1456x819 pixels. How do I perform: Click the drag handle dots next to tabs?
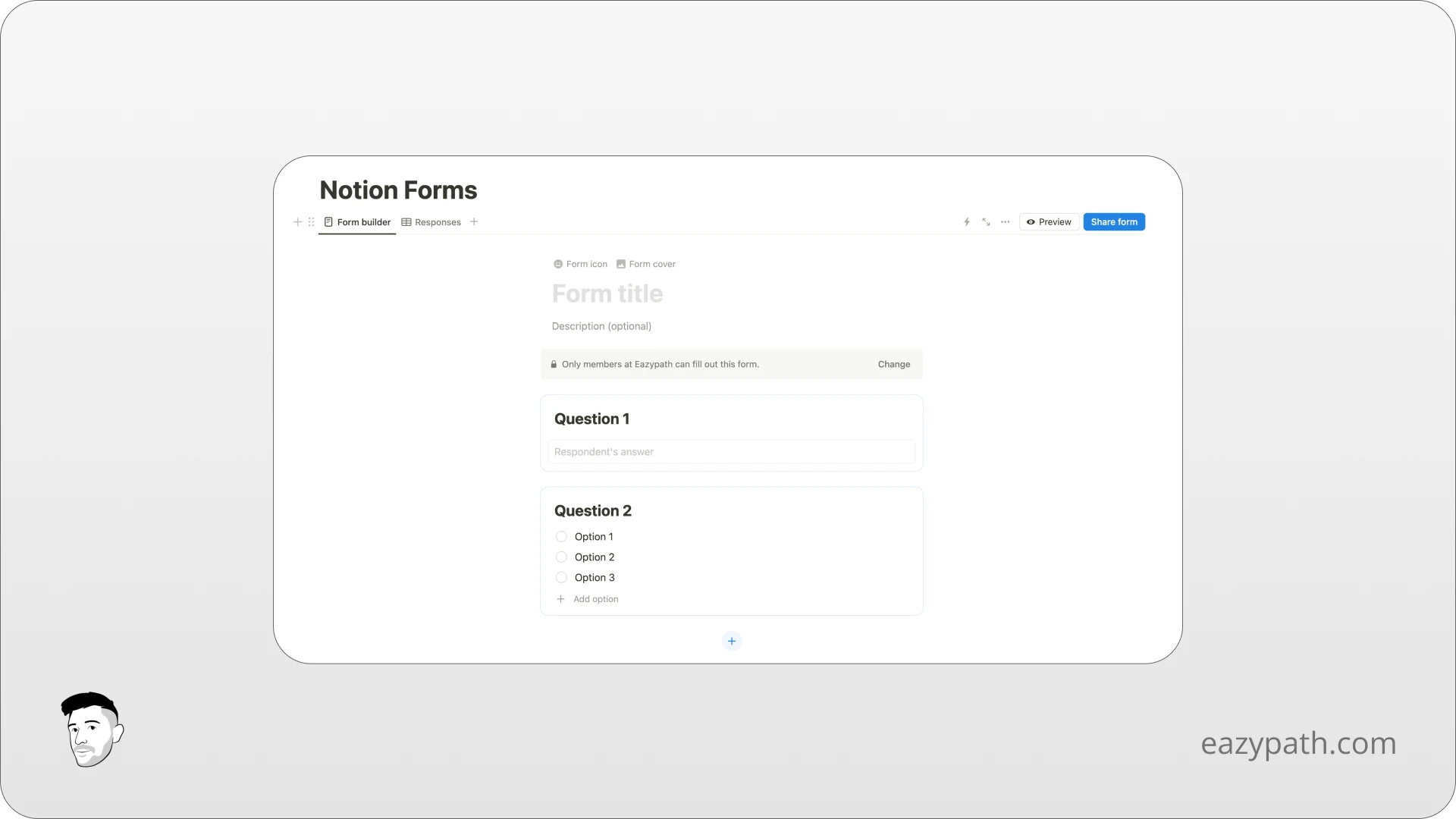(312, 221)
